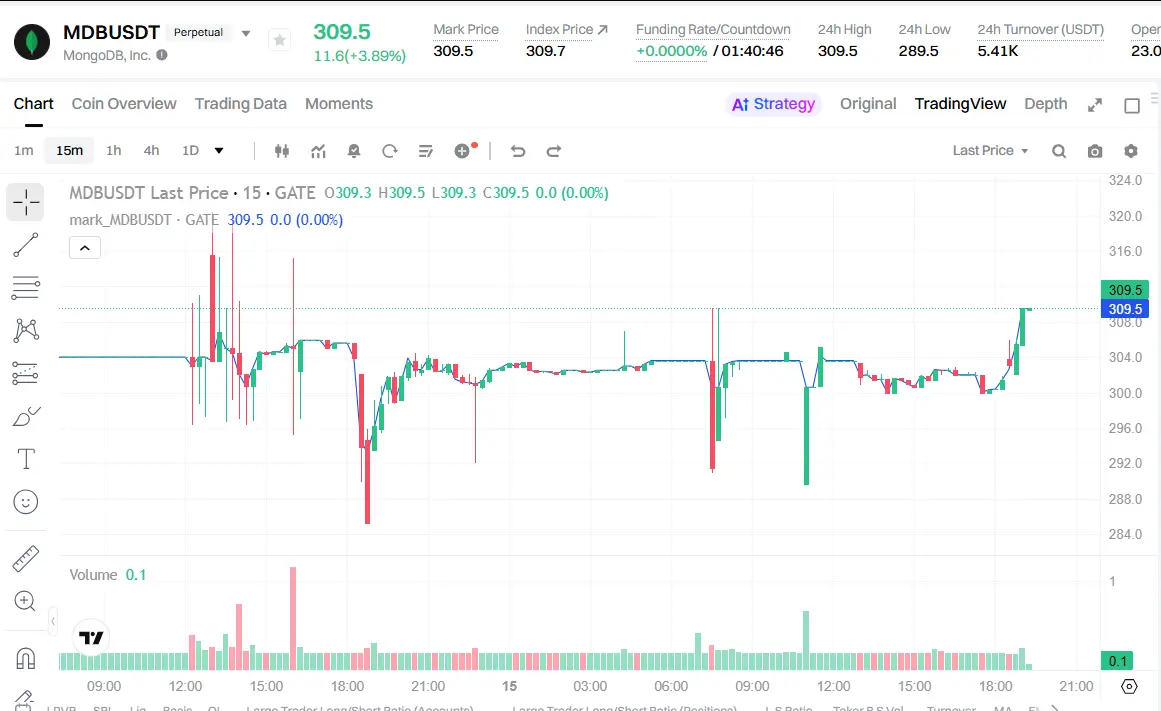The height and width of the screenshot is (711, 1161).
Task: Add MDBUSDT to favorites with the star
Action: point(279,40)
